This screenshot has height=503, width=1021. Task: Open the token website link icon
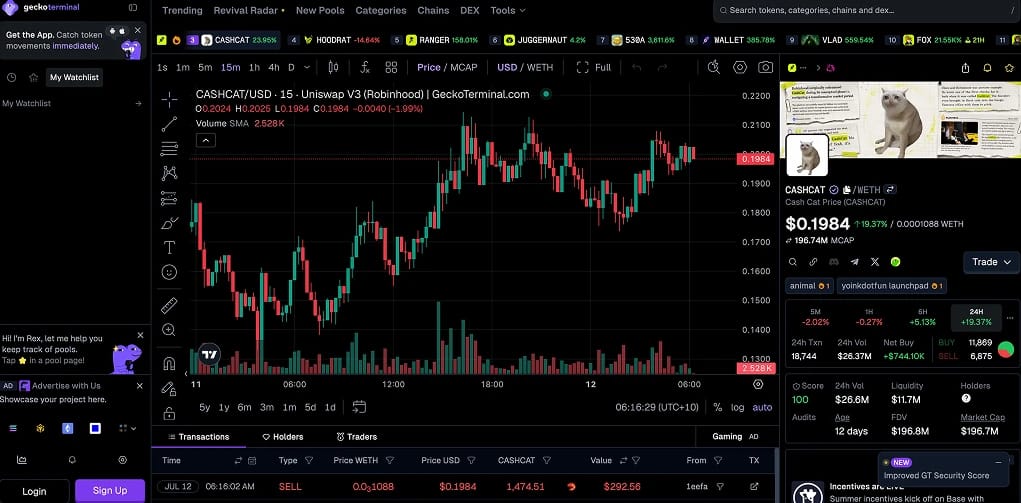(x=813, y=262)
